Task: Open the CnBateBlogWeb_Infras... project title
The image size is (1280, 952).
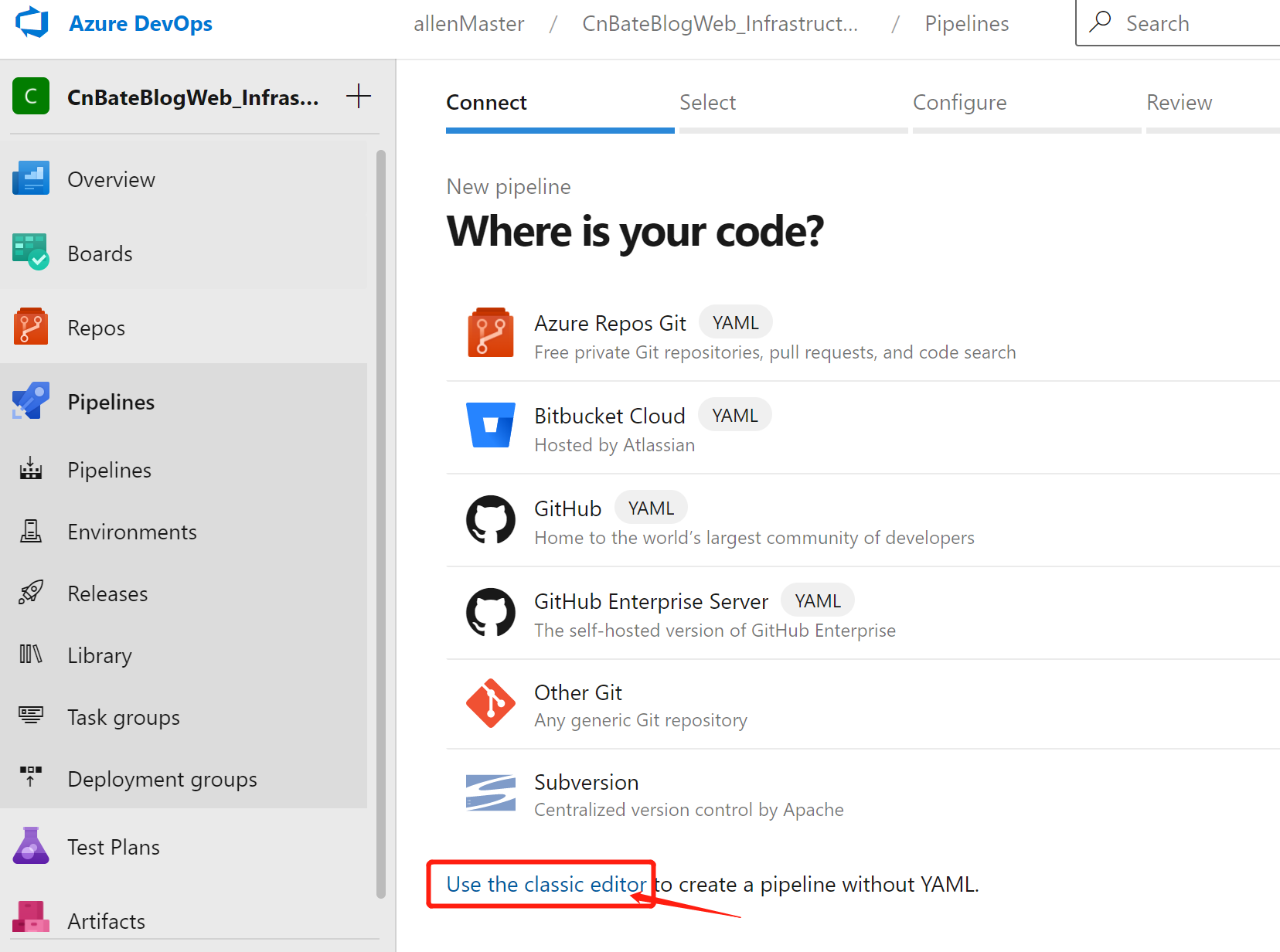Action: point(192,97)
